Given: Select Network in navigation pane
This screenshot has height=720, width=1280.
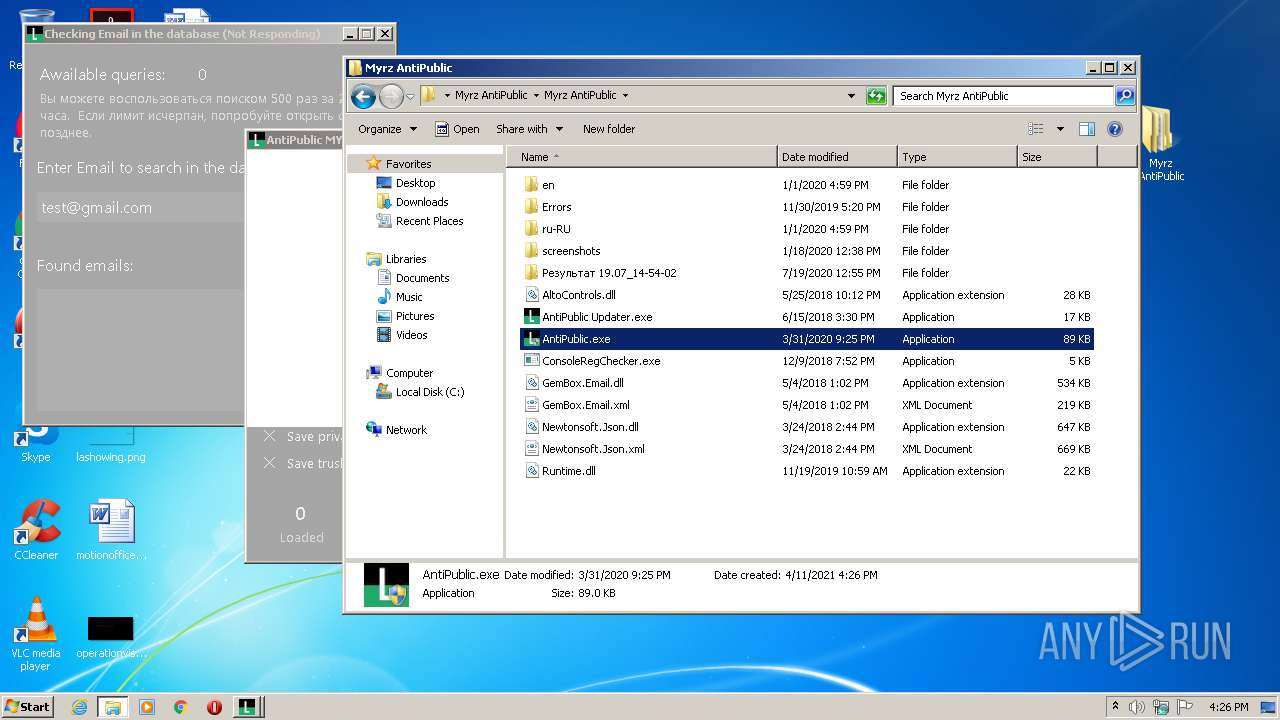Looking at the screenshot, I should coord(406,430).
